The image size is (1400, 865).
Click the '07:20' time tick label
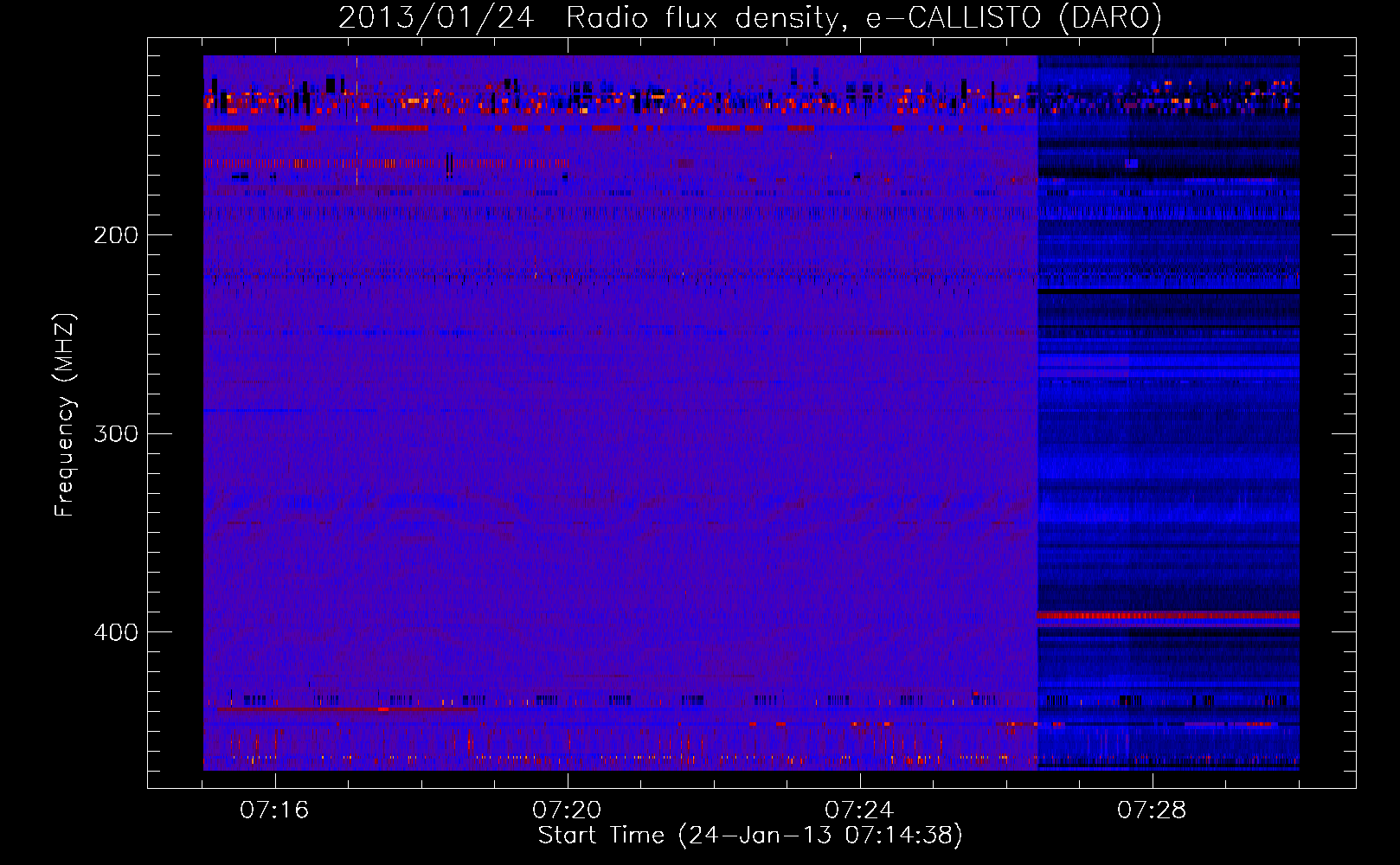coord(567,810)
